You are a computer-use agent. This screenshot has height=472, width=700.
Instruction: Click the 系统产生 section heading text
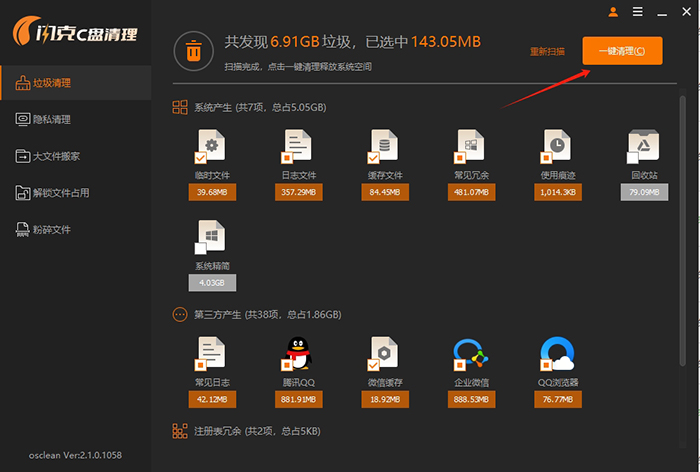tap(260, 108)
